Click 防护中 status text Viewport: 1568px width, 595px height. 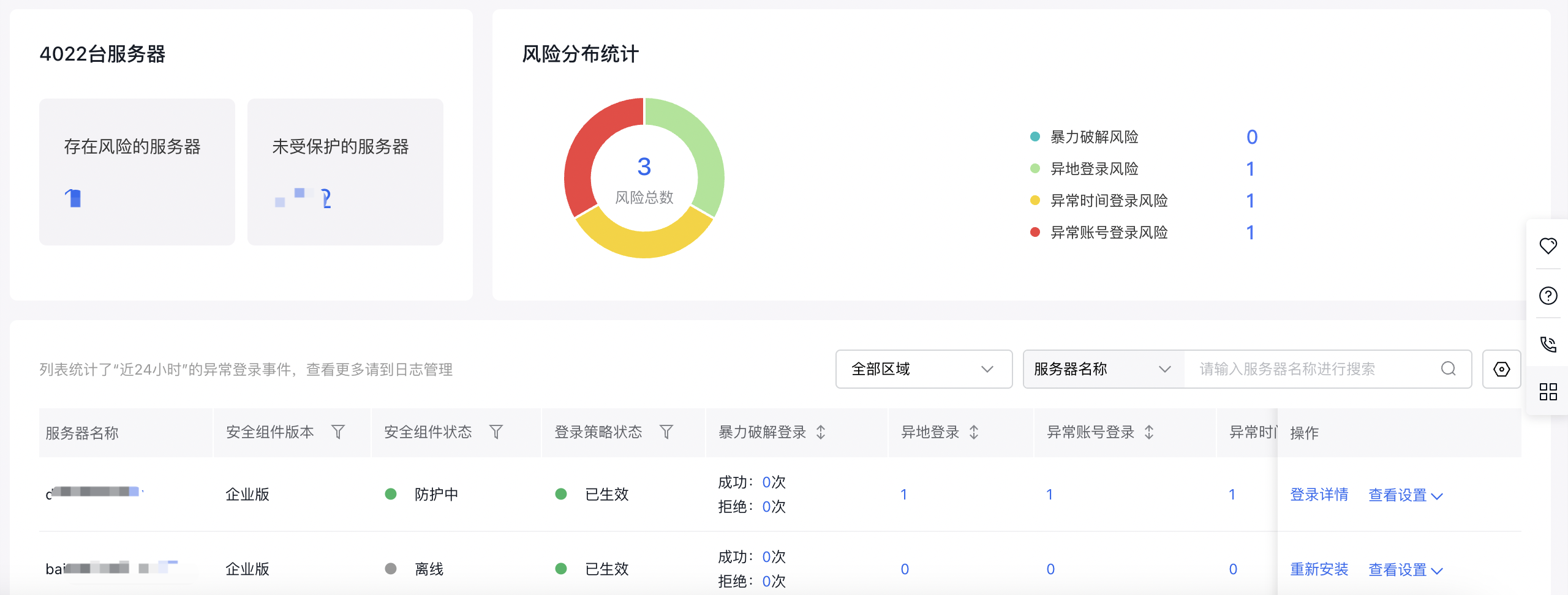point(436,495)
